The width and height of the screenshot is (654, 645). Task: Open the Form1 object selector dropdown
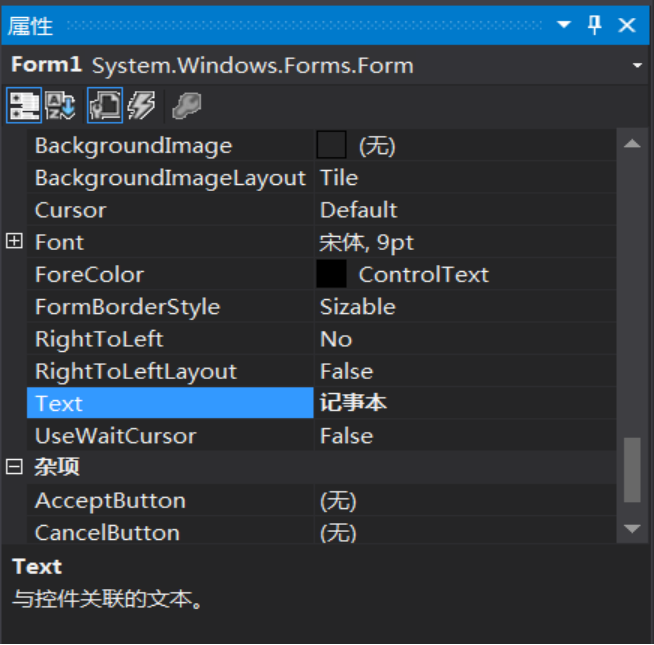pyautogui.click(x=637, y=66)
